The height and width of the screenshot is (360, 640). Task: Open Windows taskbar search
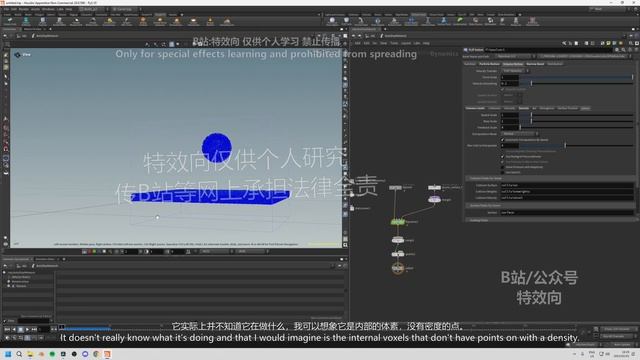(x=19, y=354)
